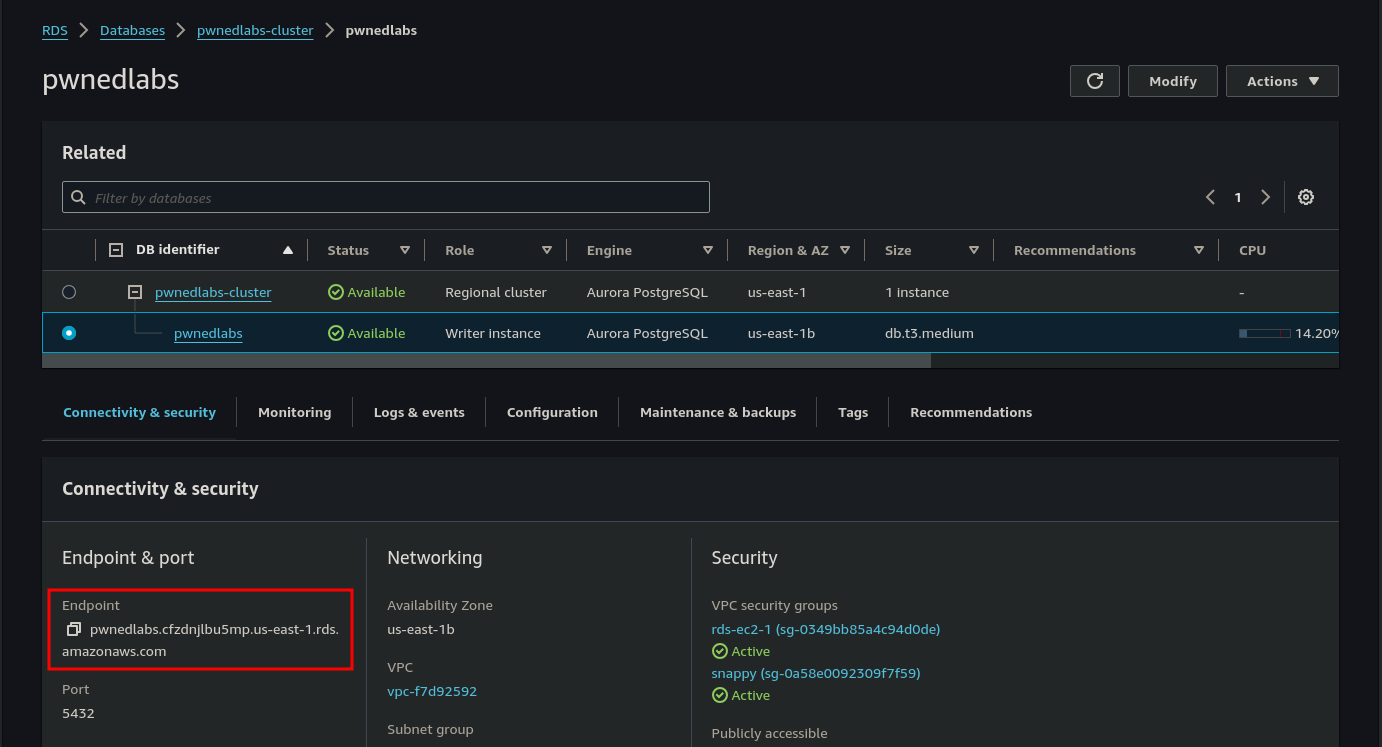This screenshot has width=1382, height=747.
Task: Click the refresh icon button
Action: (1095, 81)
